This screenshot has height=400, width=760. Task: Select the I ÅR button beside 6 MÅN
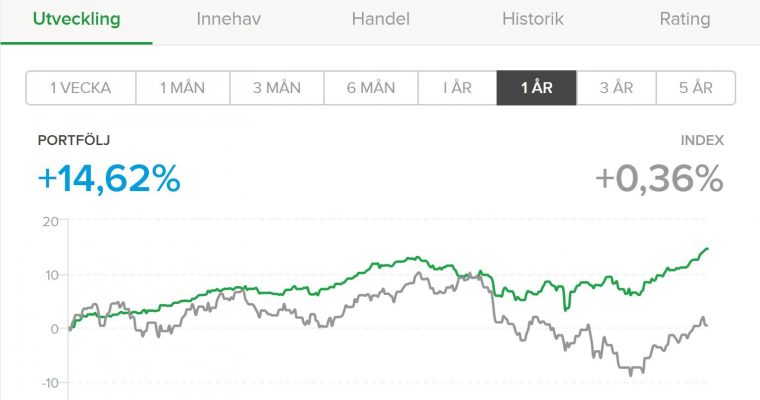pos(457,88)
